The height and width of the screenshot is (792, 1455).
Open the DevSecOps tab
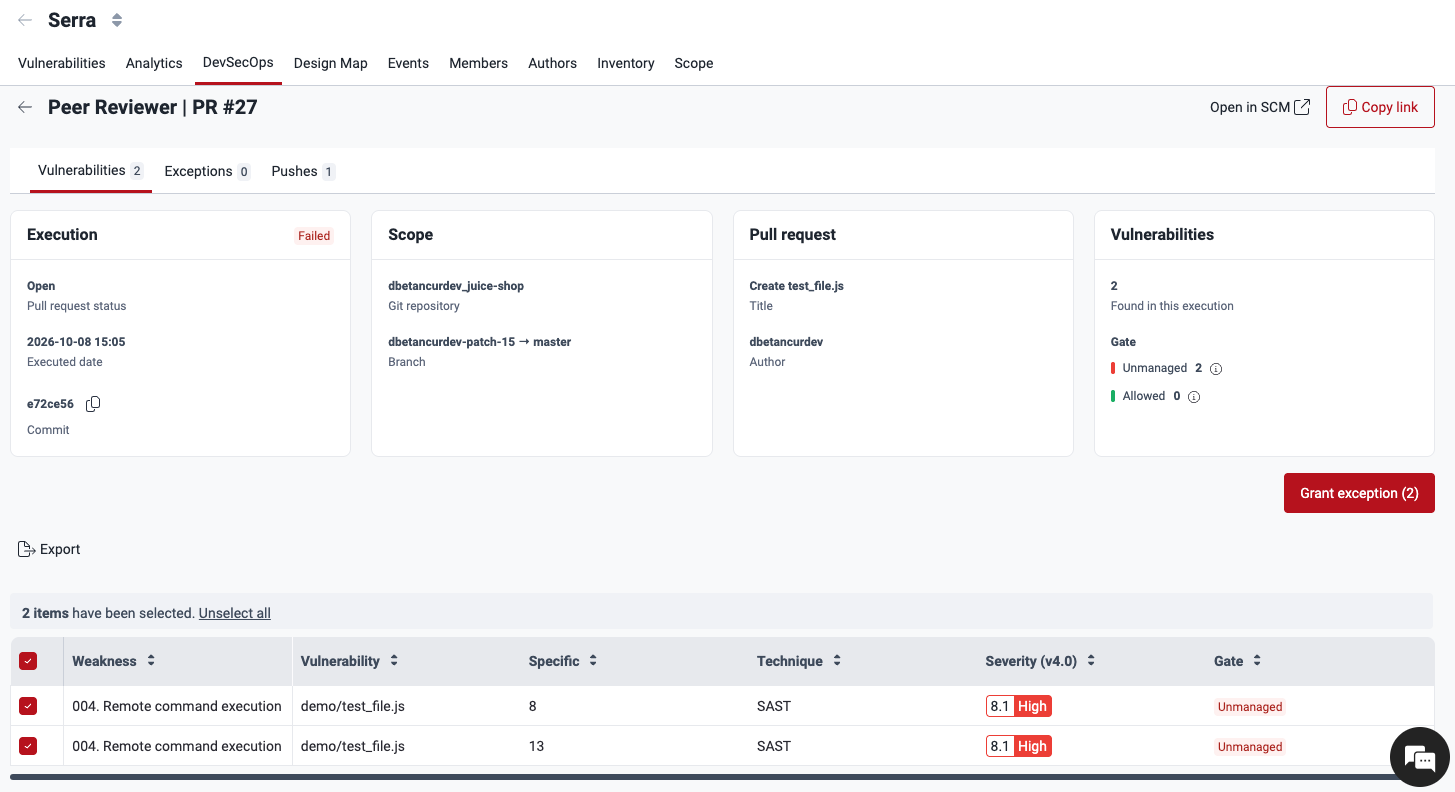(238, 62)
